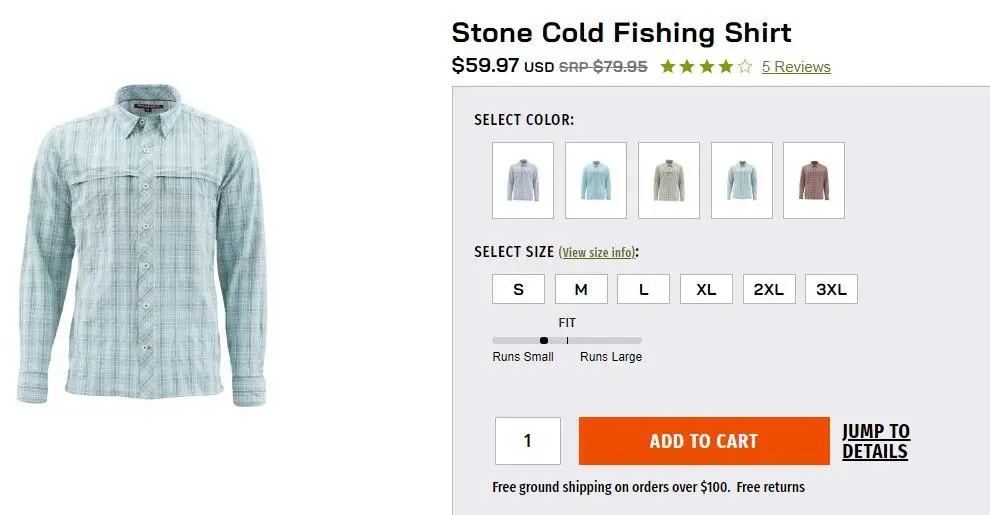Pick size L
The height and width of the screenshot is (515, 990).
[x=643, y=290]
